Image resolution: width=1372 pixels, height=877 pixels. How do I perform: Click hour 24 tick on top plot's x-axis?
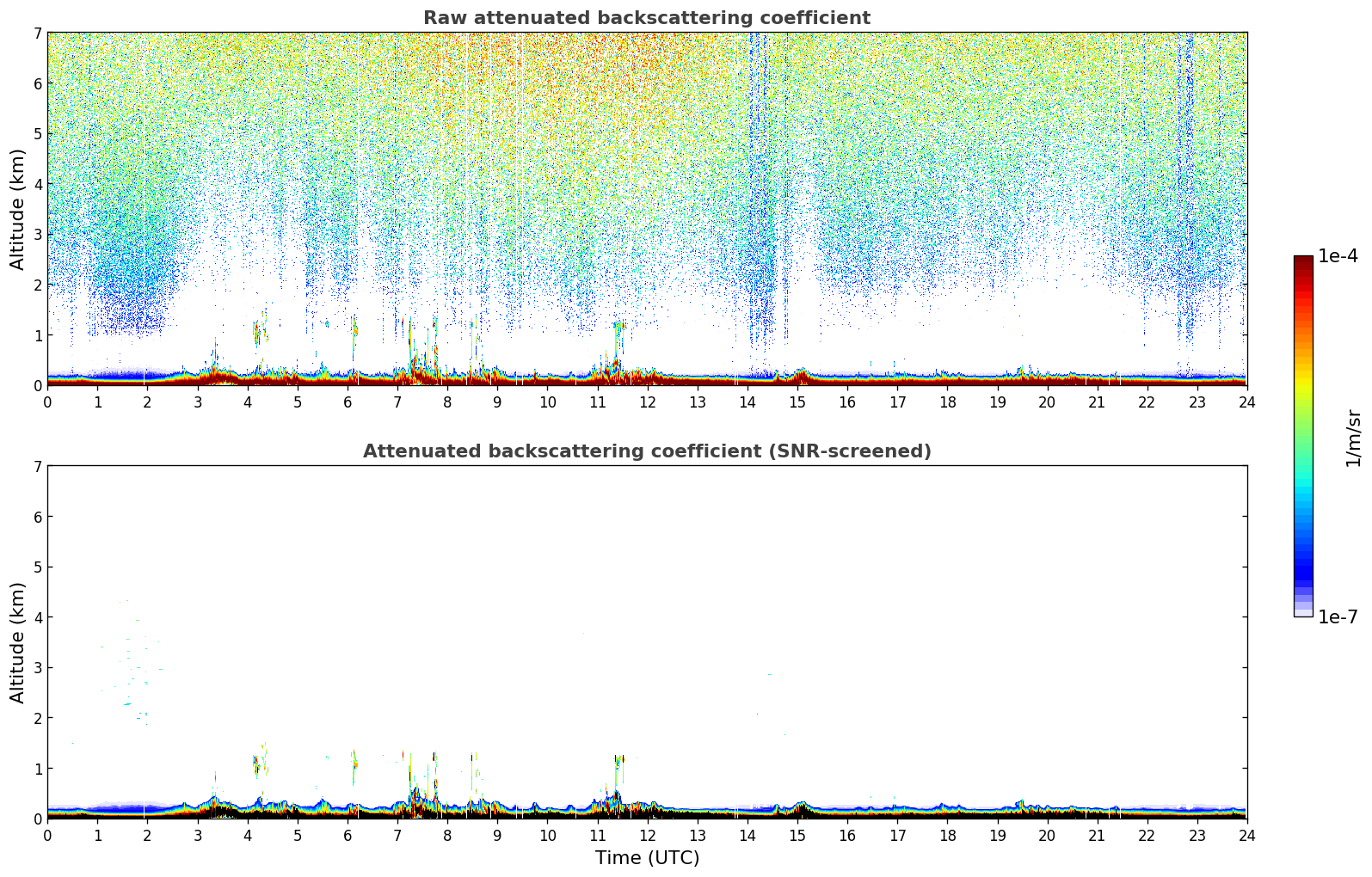click(x=1246, y=402)
